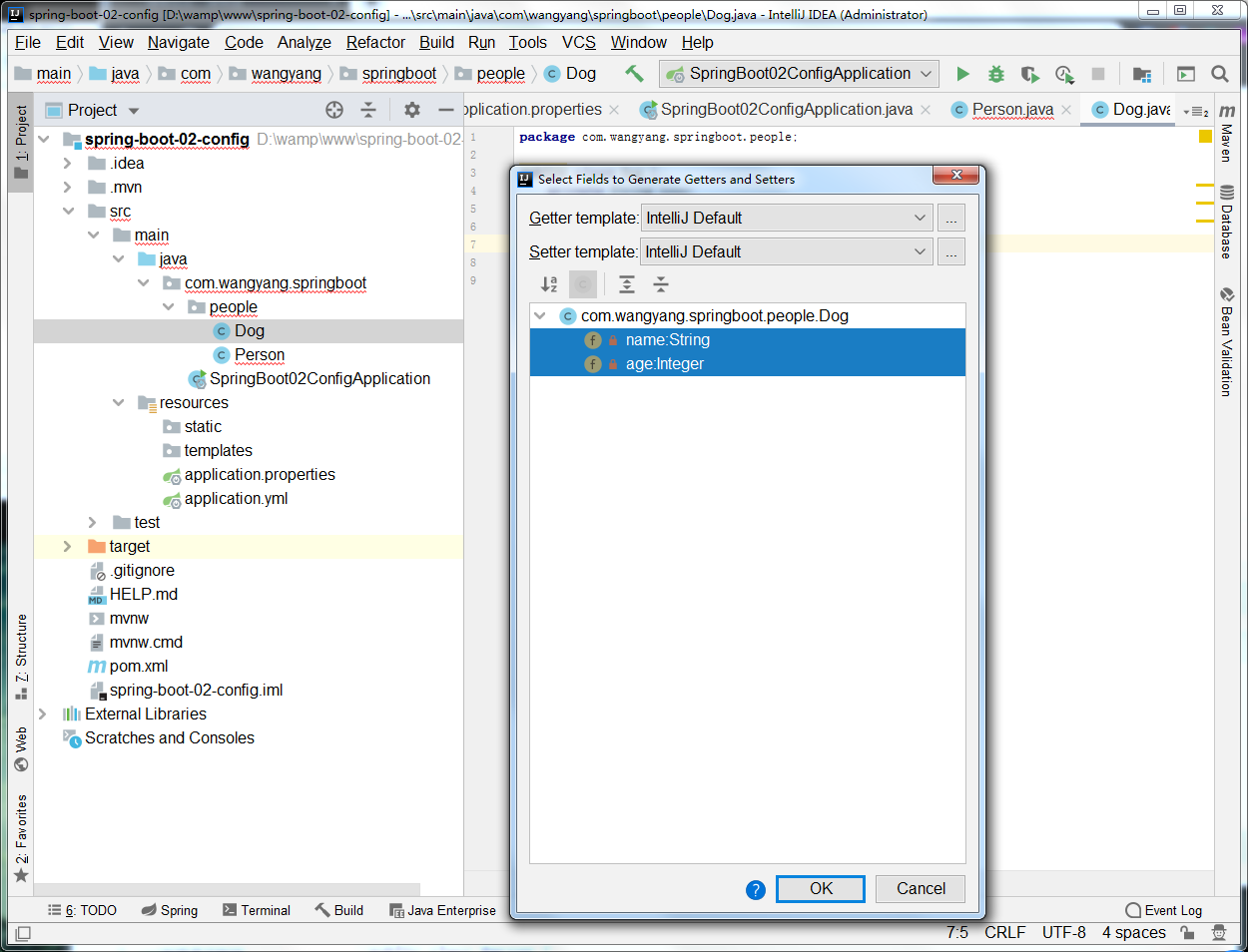Click the read-only lock icon in status bar
This screenshot has width=1248, height=952.
[x=1187, y=933]
